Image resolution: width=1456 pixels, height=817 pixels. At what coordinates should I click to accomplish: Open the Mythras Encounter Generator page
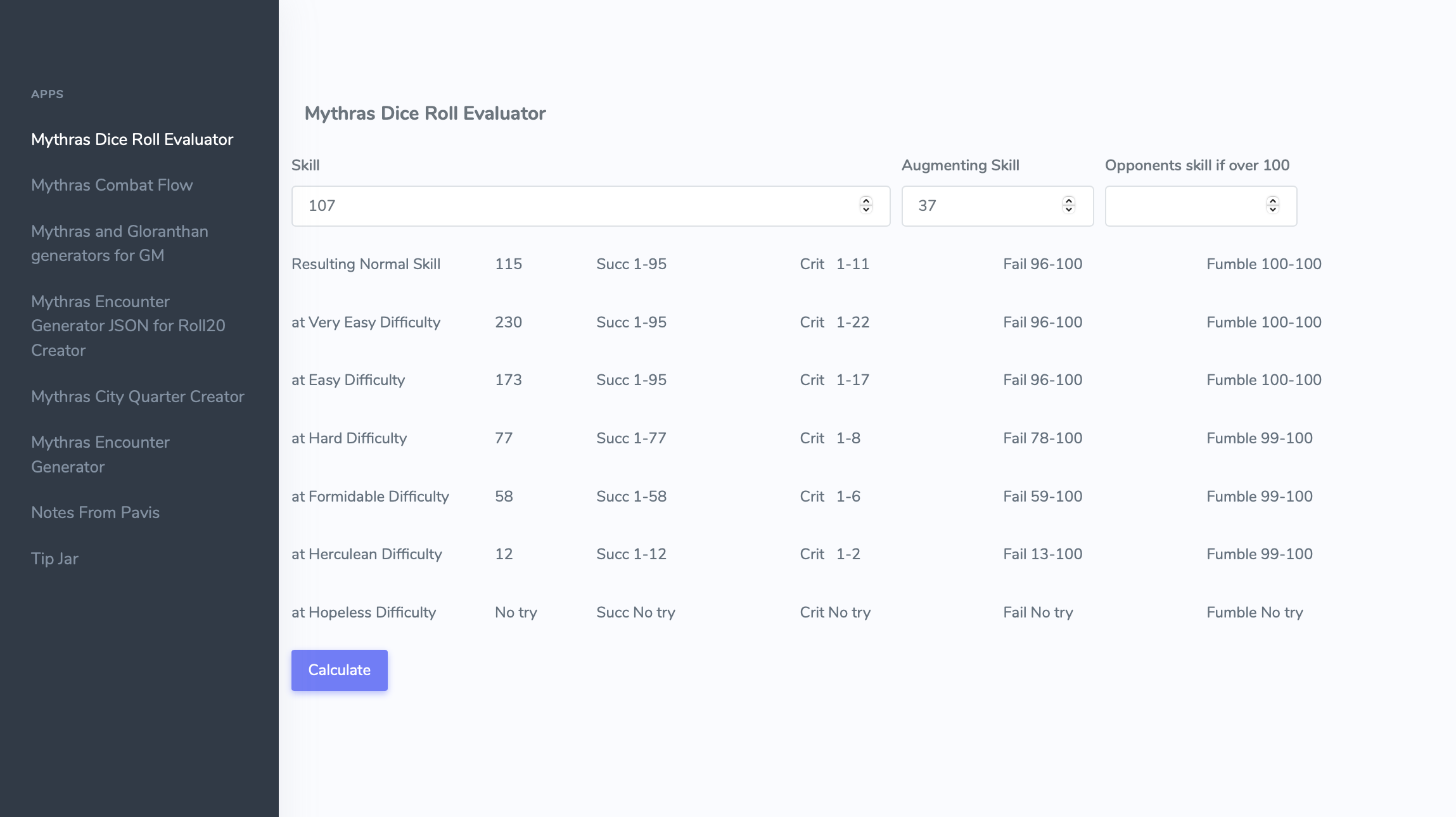coord(100,454)
